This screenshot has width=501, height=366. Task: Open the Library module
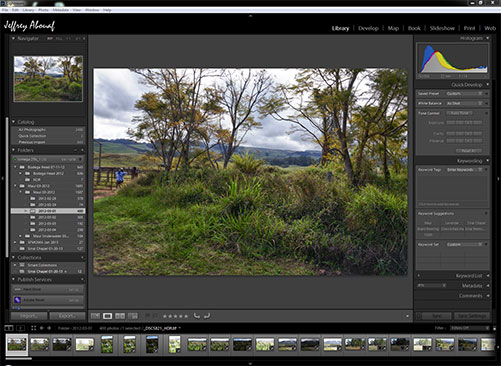340,28
